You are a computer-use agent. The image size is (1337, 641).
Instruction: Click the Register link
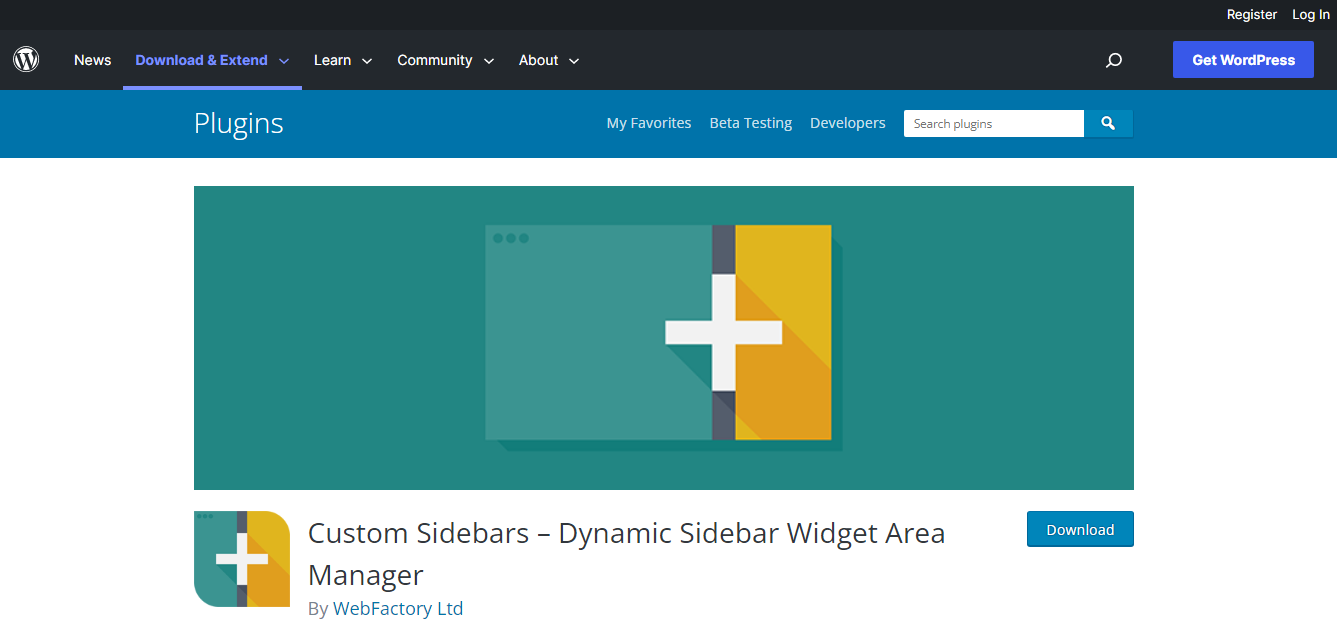1251,14
